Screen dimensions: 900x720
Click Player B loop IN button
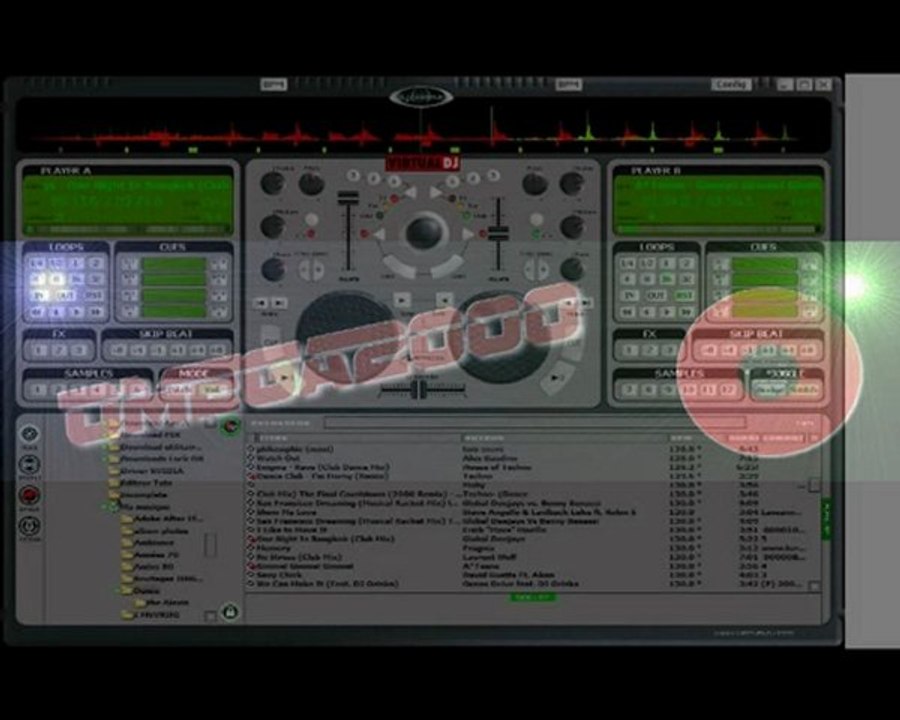(x=630, y=296)
